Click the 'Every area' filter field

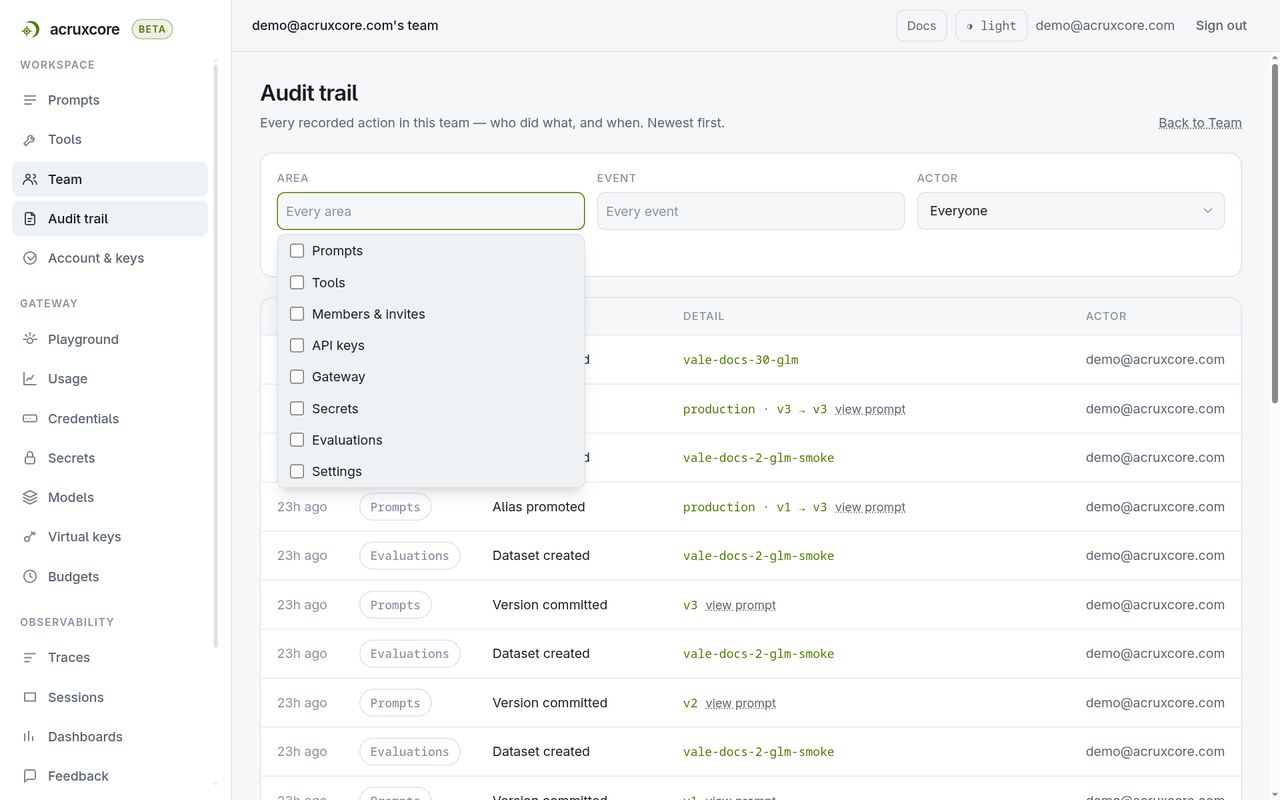[x=431, y=211]
